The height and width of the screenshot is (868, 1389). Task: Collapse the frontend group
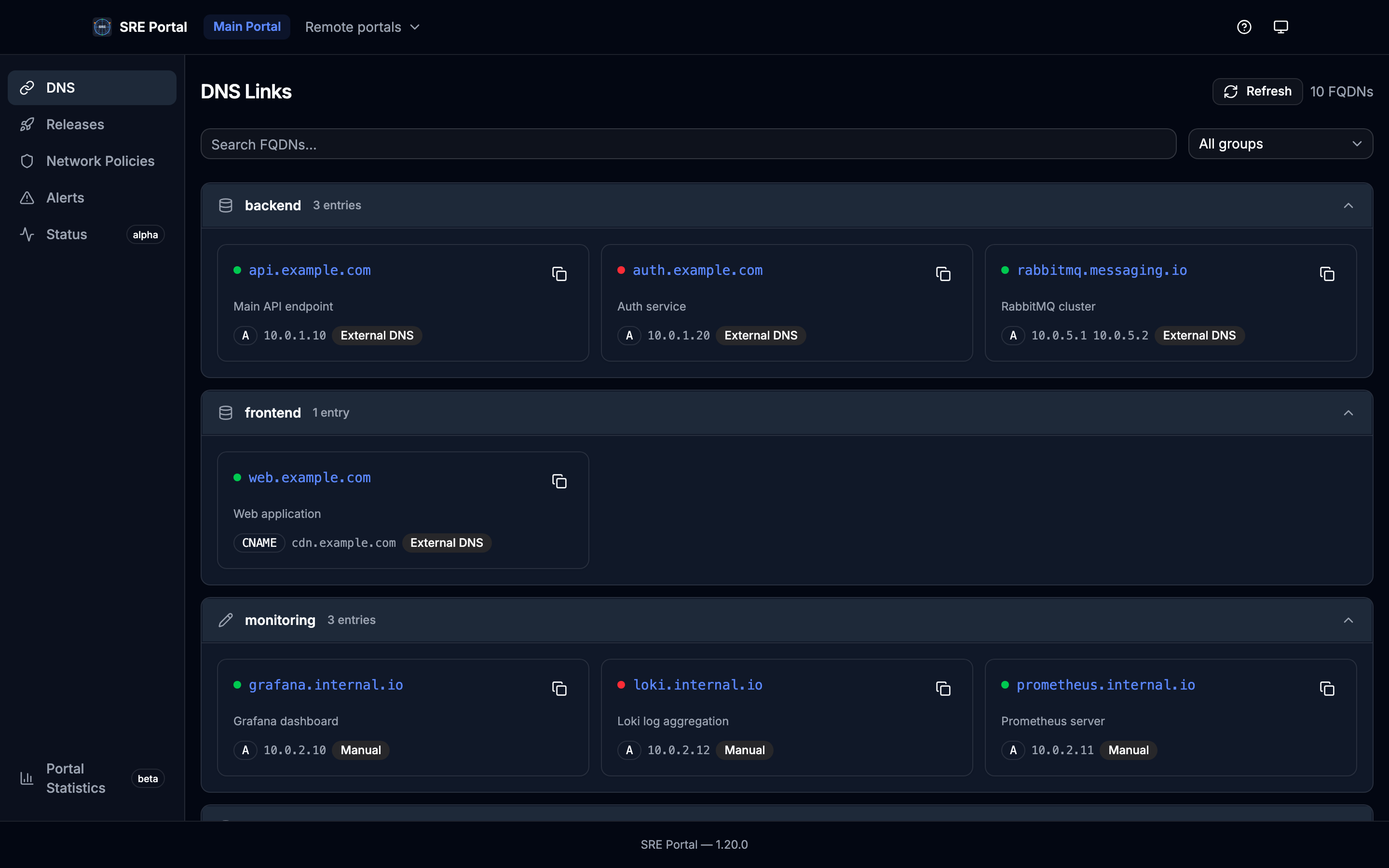(x=1348, y=413)
